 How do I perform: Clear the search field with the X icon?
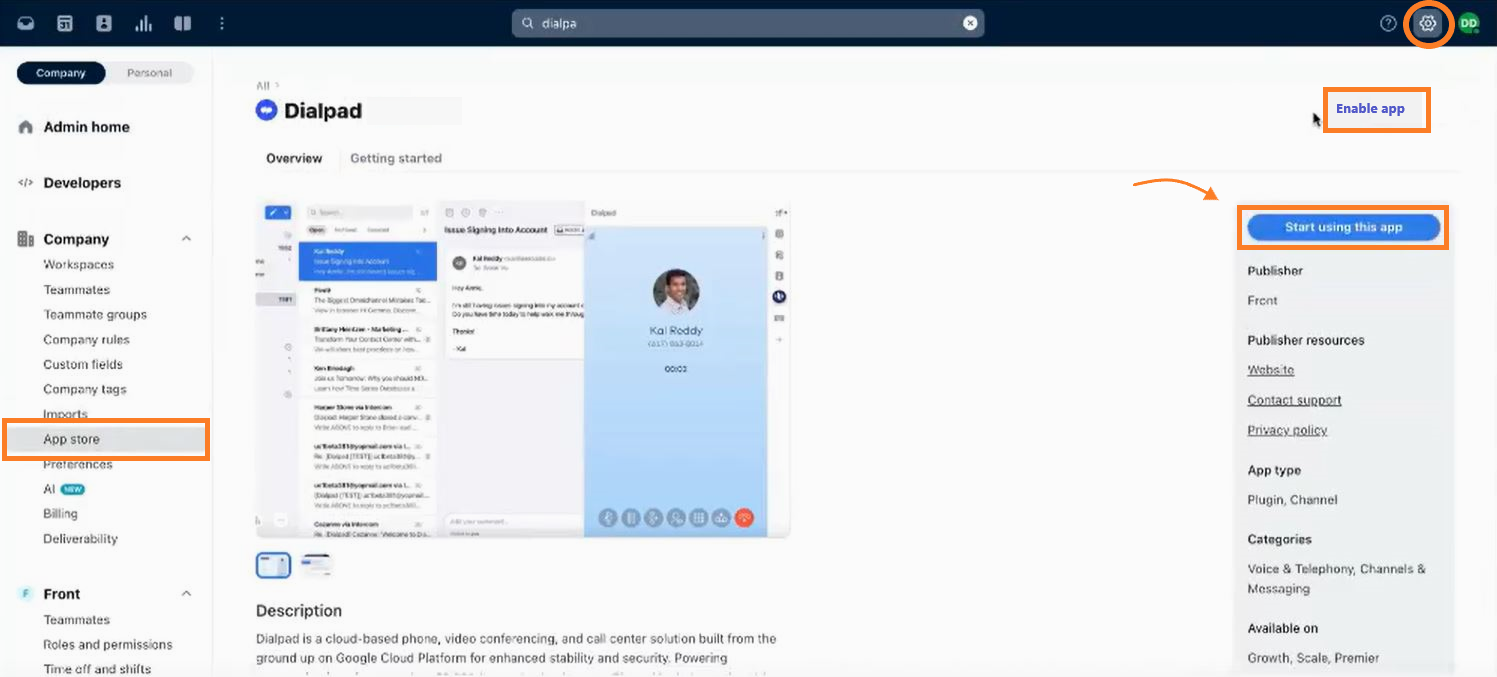[970, 23]
